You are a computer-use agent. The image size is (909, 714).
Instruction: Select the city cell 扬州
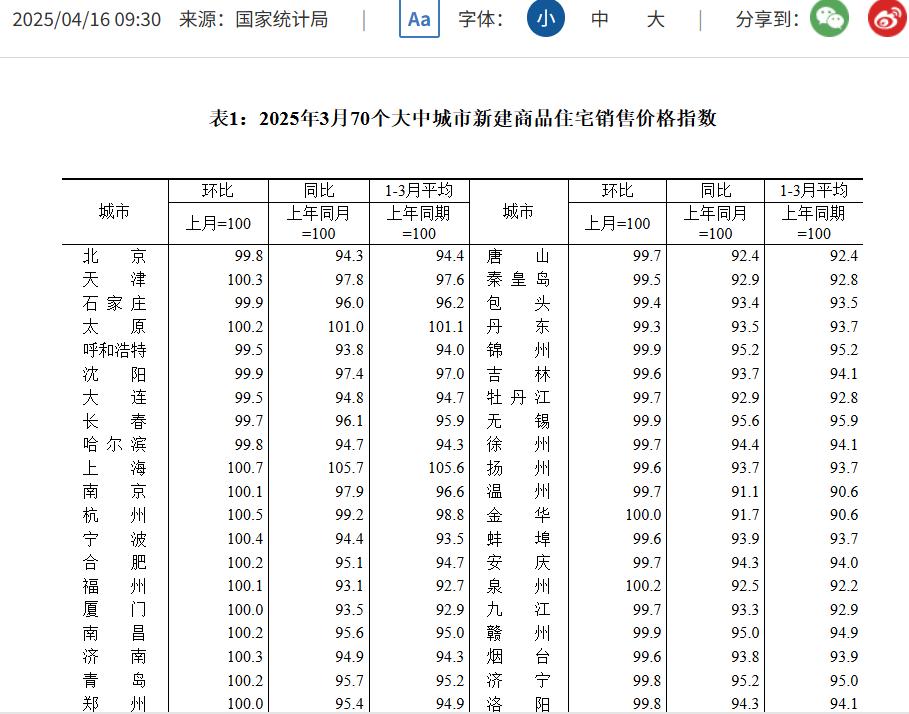click(x=518, y=468)
